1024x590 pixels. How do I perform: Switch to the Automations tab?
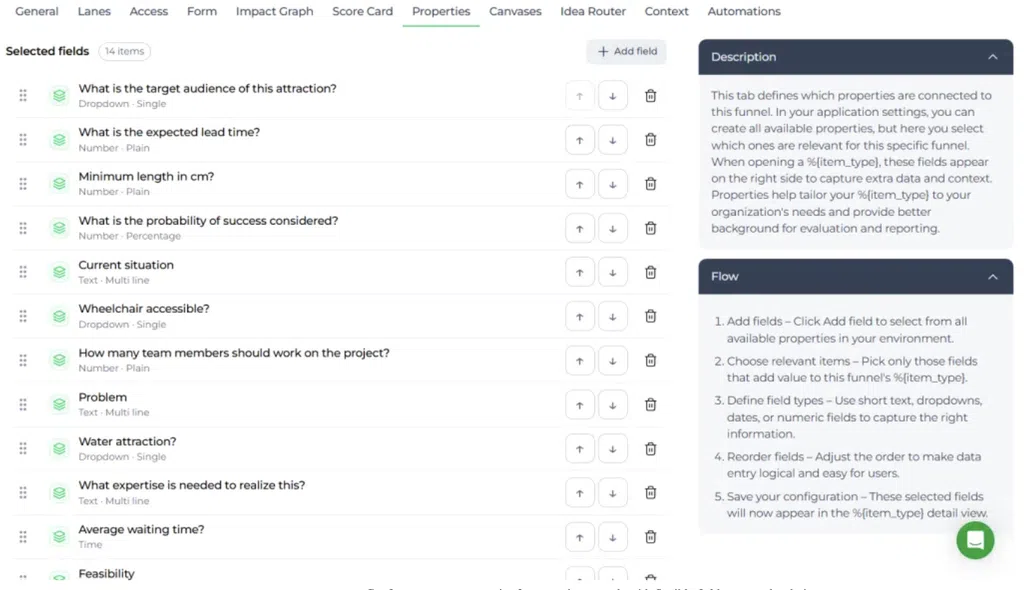click(744, 11)
